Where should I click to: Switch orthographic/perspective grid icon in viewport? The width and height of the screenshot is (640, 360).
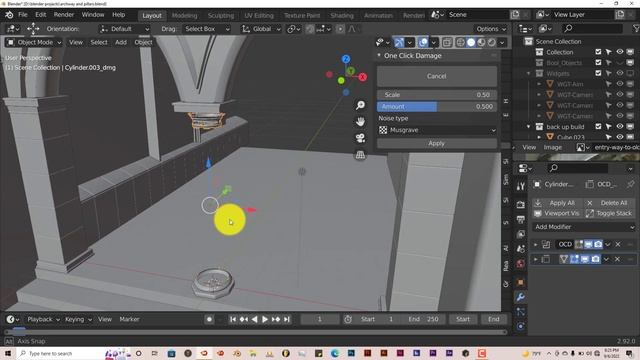pyautogui.click(x=360, y=155)
